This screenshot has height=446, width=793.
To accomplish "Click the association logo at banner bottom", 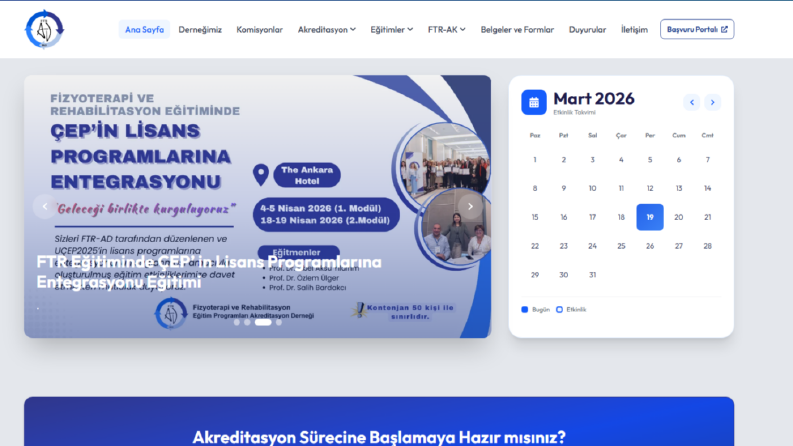I will tap(170, 313).
